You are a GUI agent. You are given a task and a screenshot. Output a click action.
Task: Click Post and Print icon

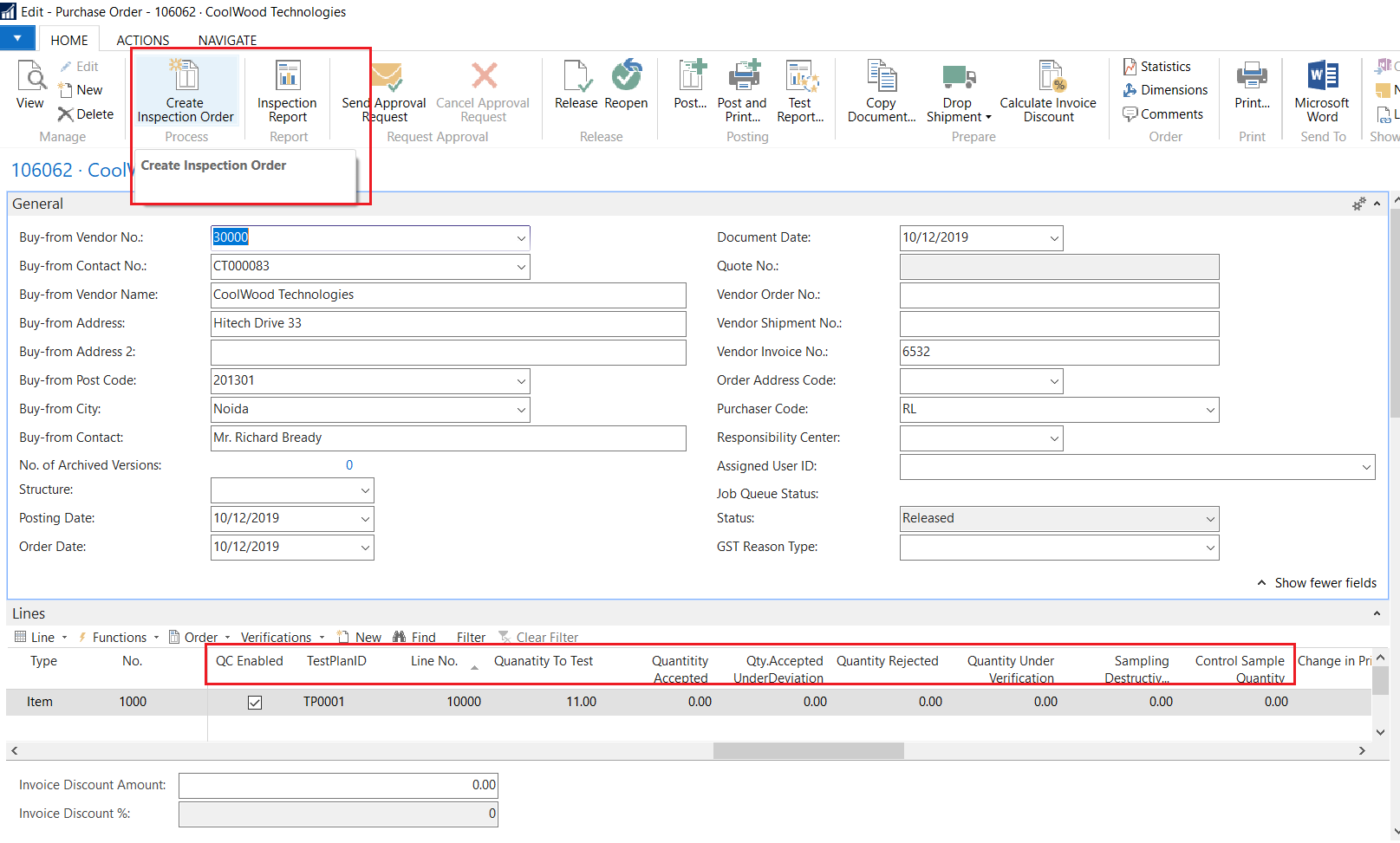[743, 75]
